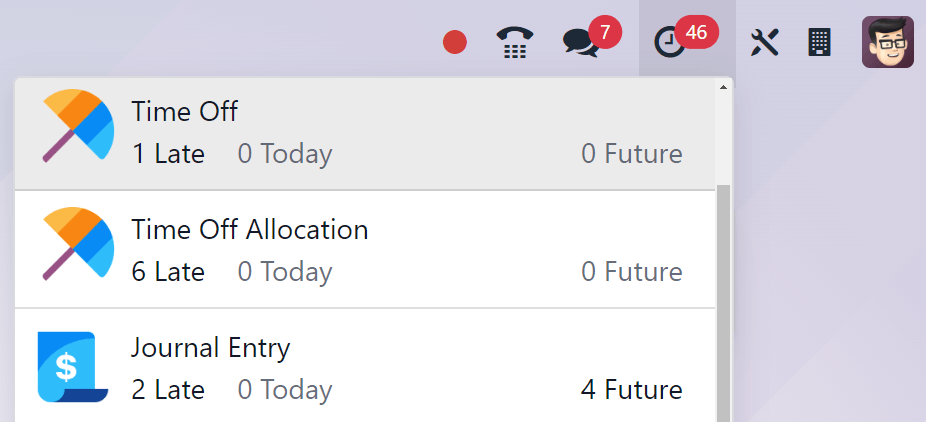Viewport: 926px width, 422px height.
Task: Show 6 Late Time Off Allocation activities
Action: point(168,272)
